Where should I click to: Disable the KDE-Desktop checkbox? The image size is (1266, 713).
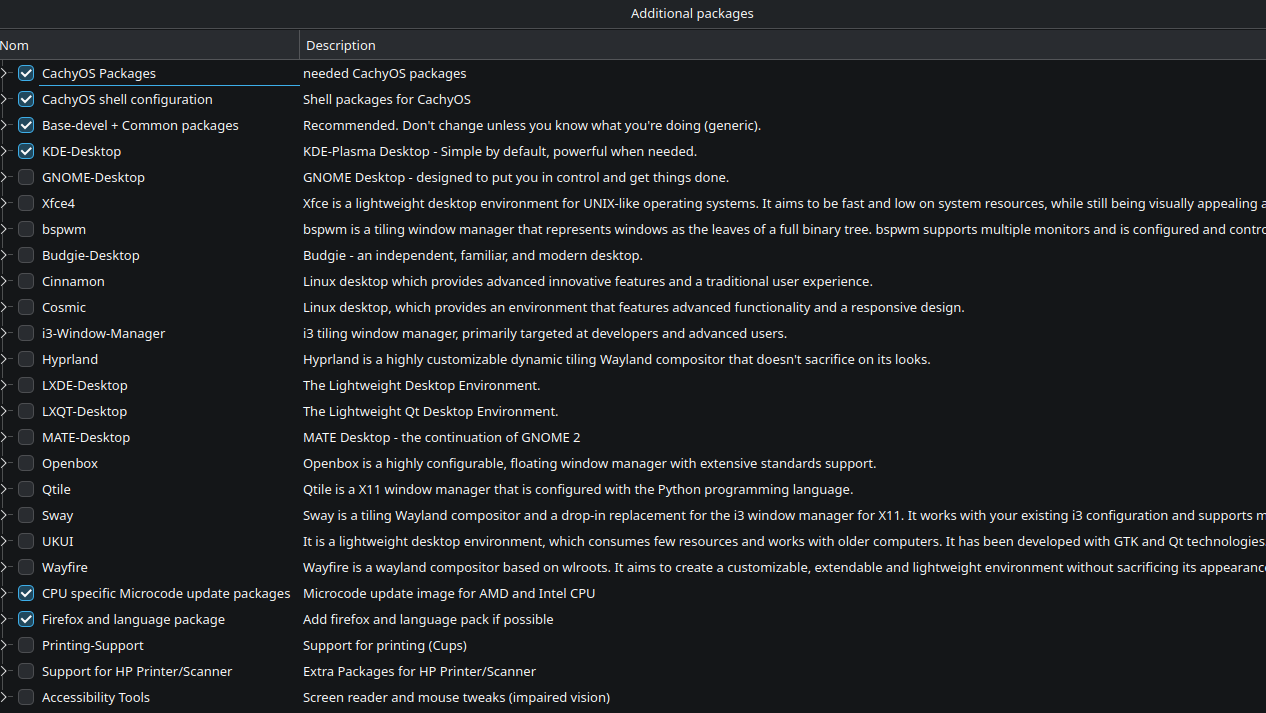pyautogui.click(x=26, y=151)
